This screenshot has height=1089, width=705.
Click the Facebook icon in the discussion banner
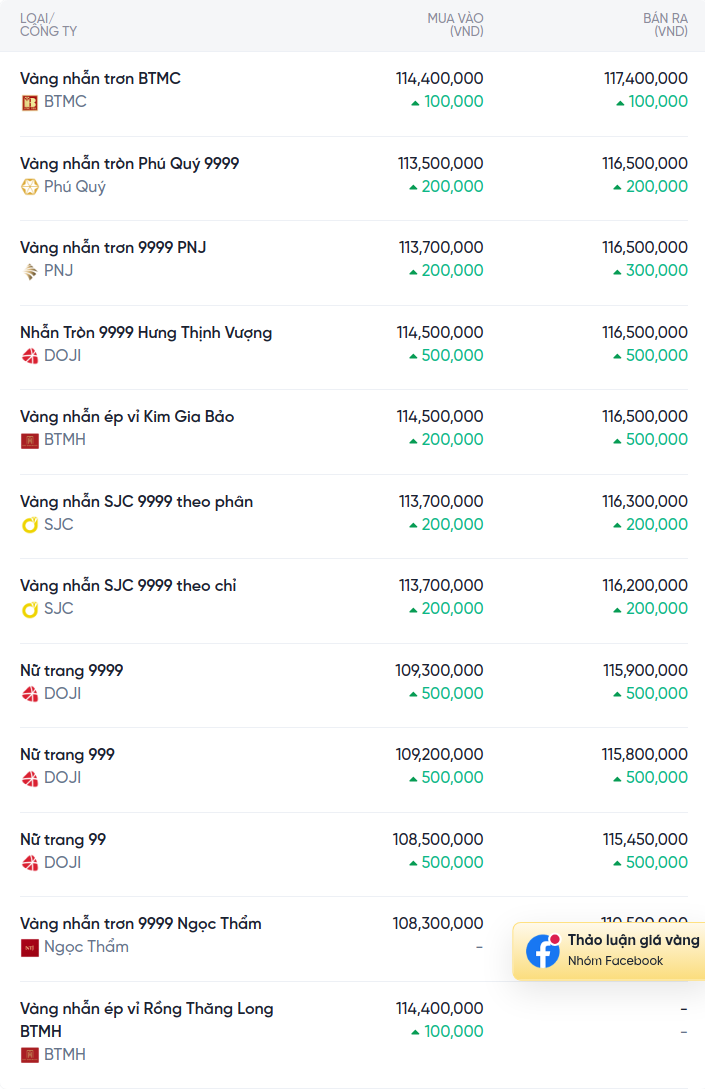542,951
